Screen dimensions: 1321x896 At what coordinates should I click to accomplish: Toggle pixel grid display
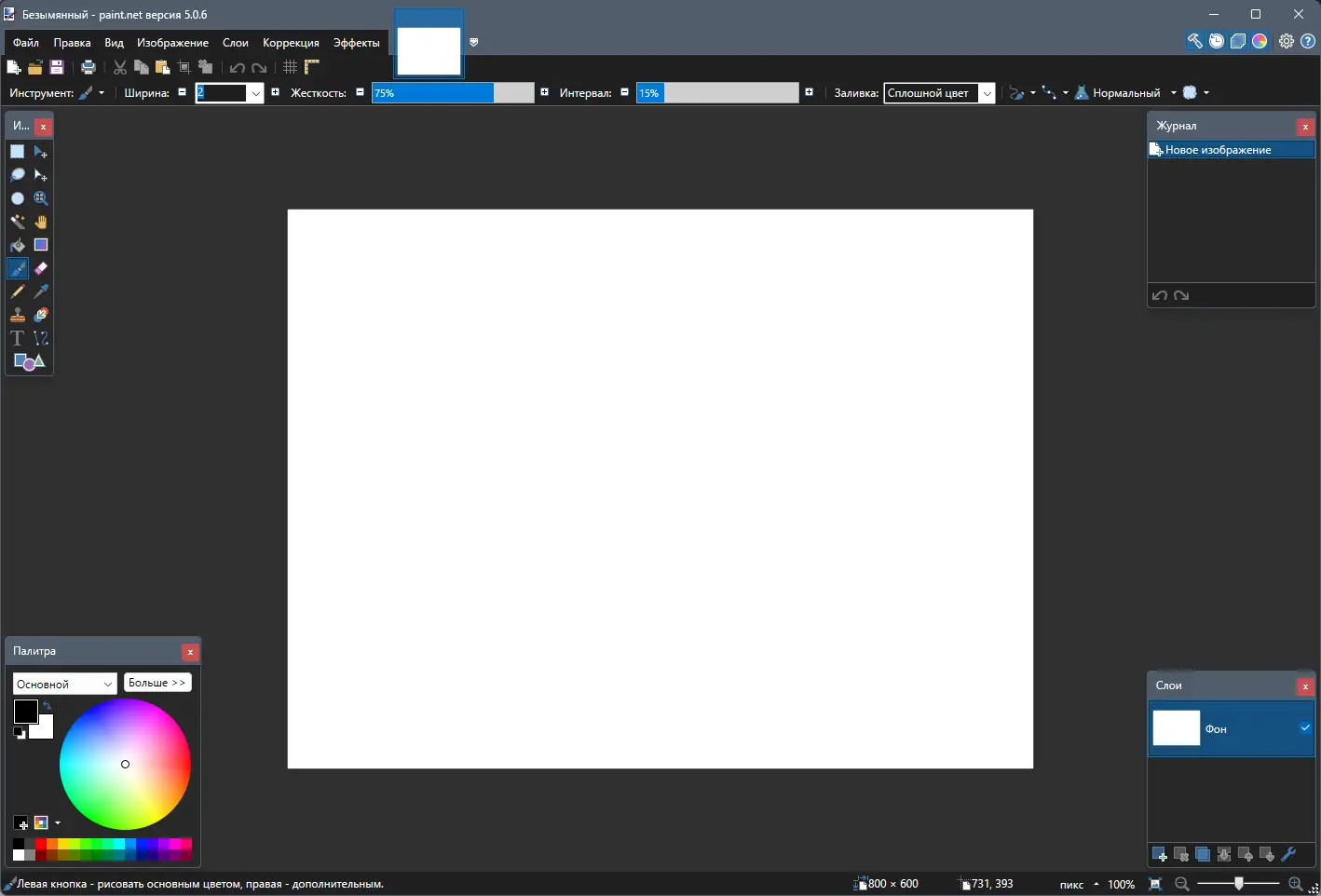(x=291, y=67)
